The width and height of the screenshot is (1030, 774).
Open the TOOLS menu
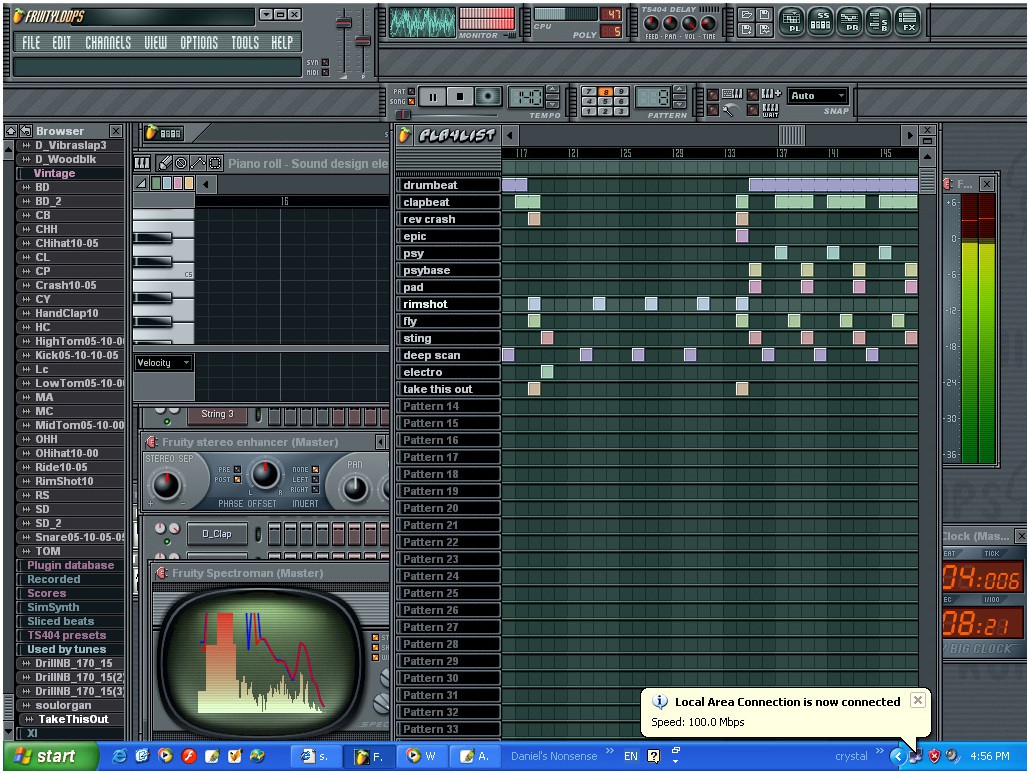point(244,43)
